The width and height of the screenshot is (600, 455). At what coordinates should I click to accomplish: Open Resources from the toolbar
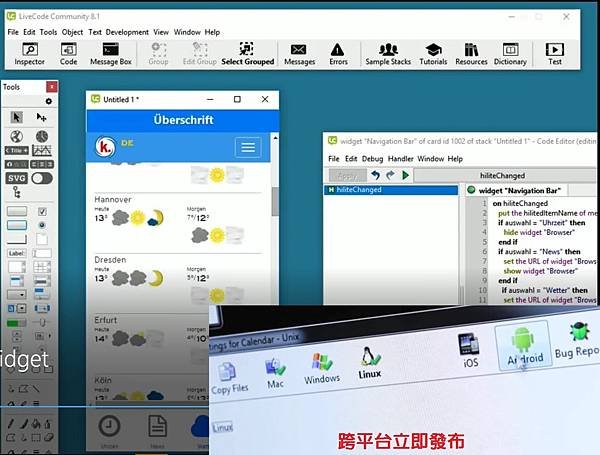coord(471,54)
